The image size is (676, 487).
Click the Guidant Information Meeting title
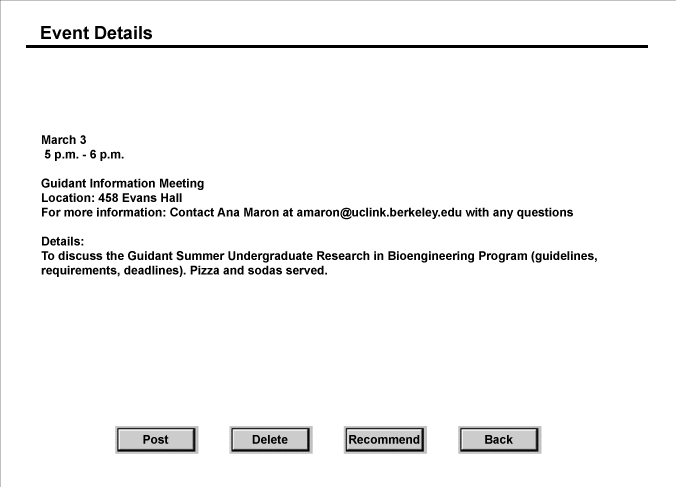tap(122, 184)
